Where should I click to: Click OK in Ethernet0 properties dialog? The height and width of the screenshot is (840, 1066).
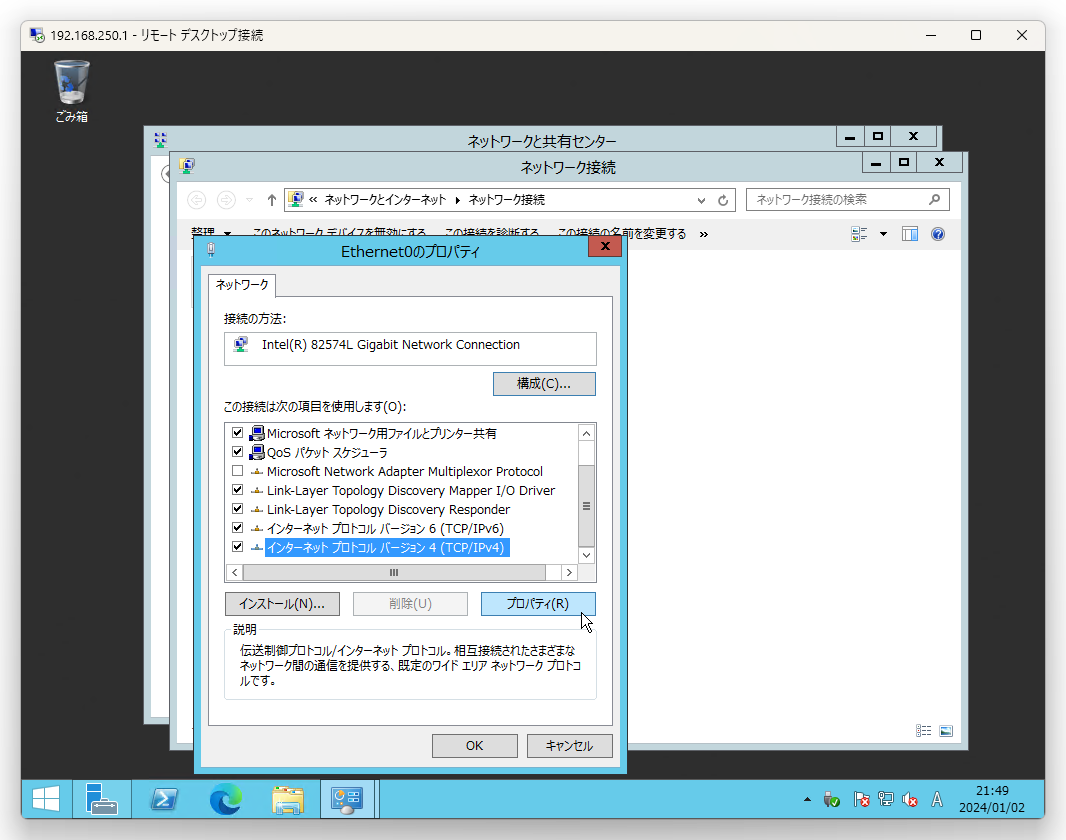475,746
